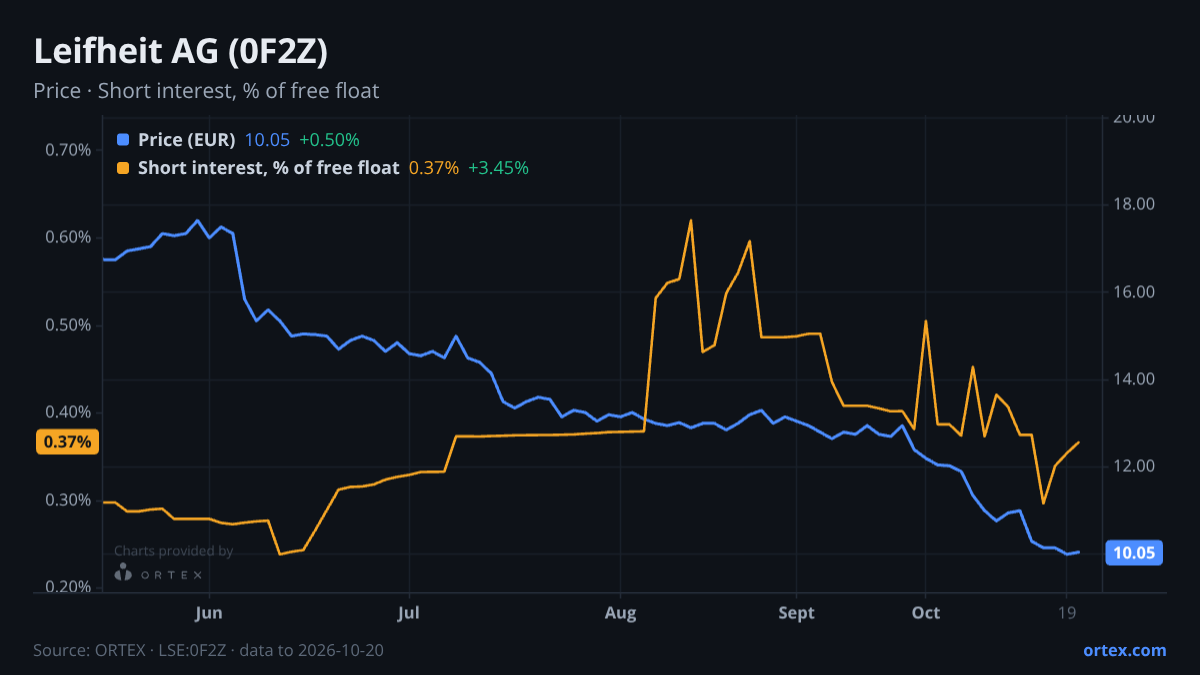Click the Oct label on the time axis
This screenshot has height=675, width=1200.
[x=926, y=613]
